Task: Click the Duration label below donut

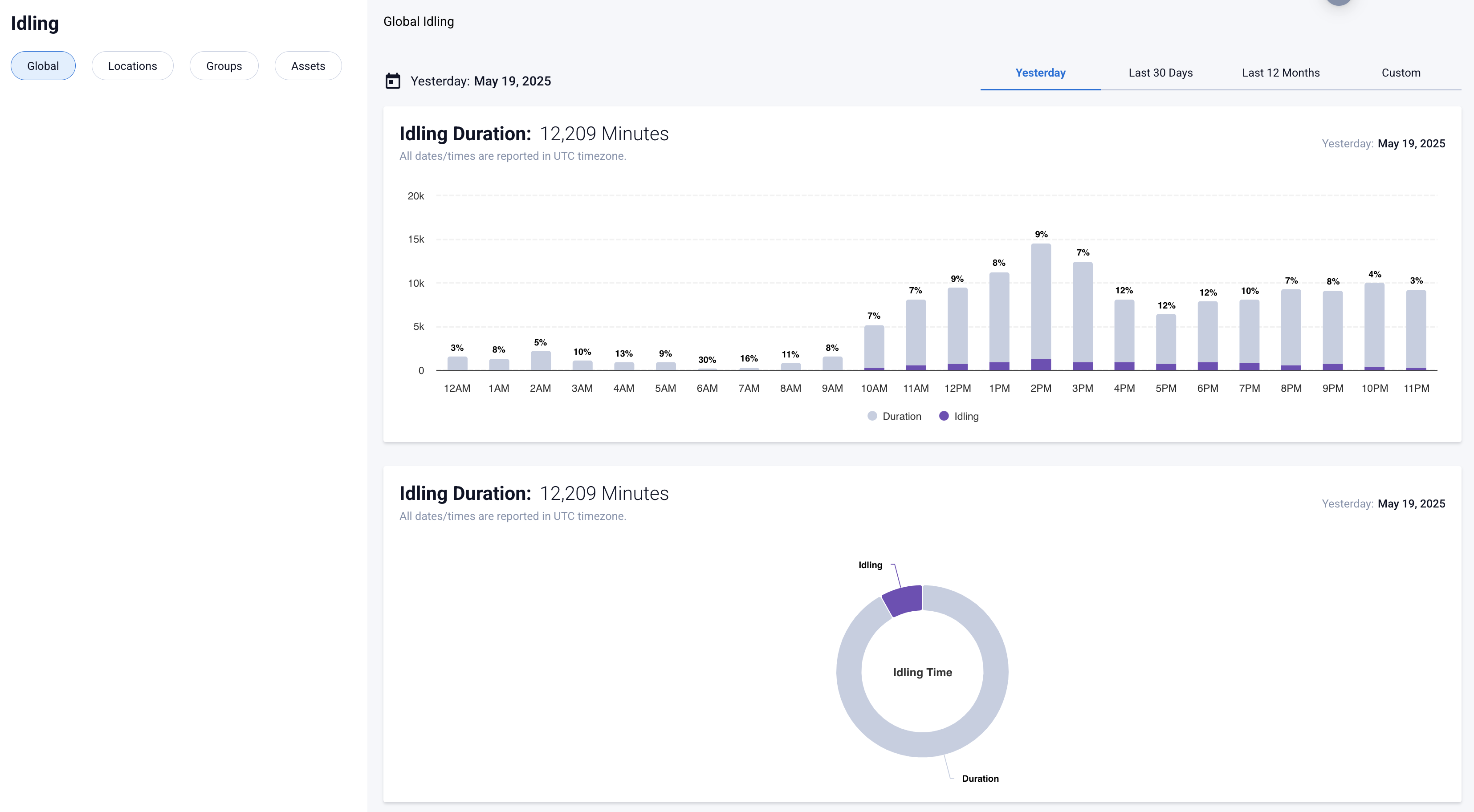Action: (980, 778)
